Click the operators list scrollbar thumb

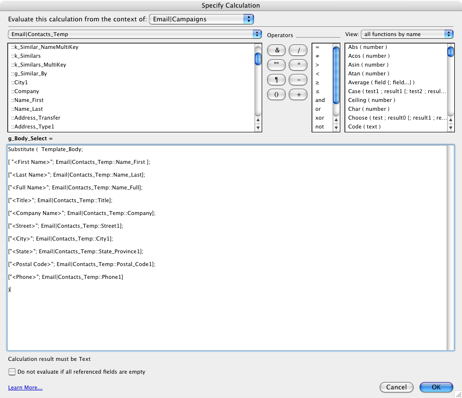336,75
